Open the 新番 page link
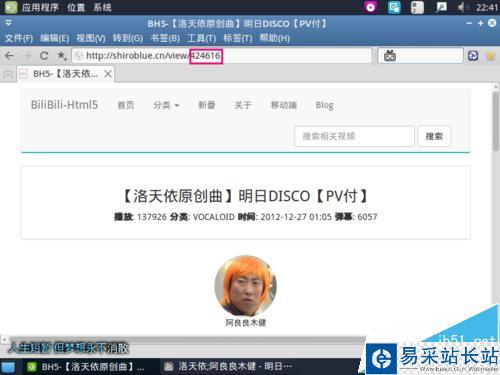This screenshot has height=375, width=500. pos(207,105)
